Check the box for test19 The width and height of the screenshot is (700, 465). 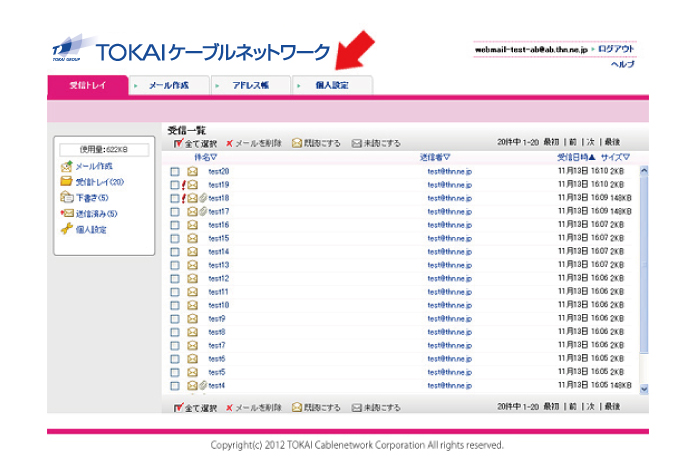click(175, 185)
